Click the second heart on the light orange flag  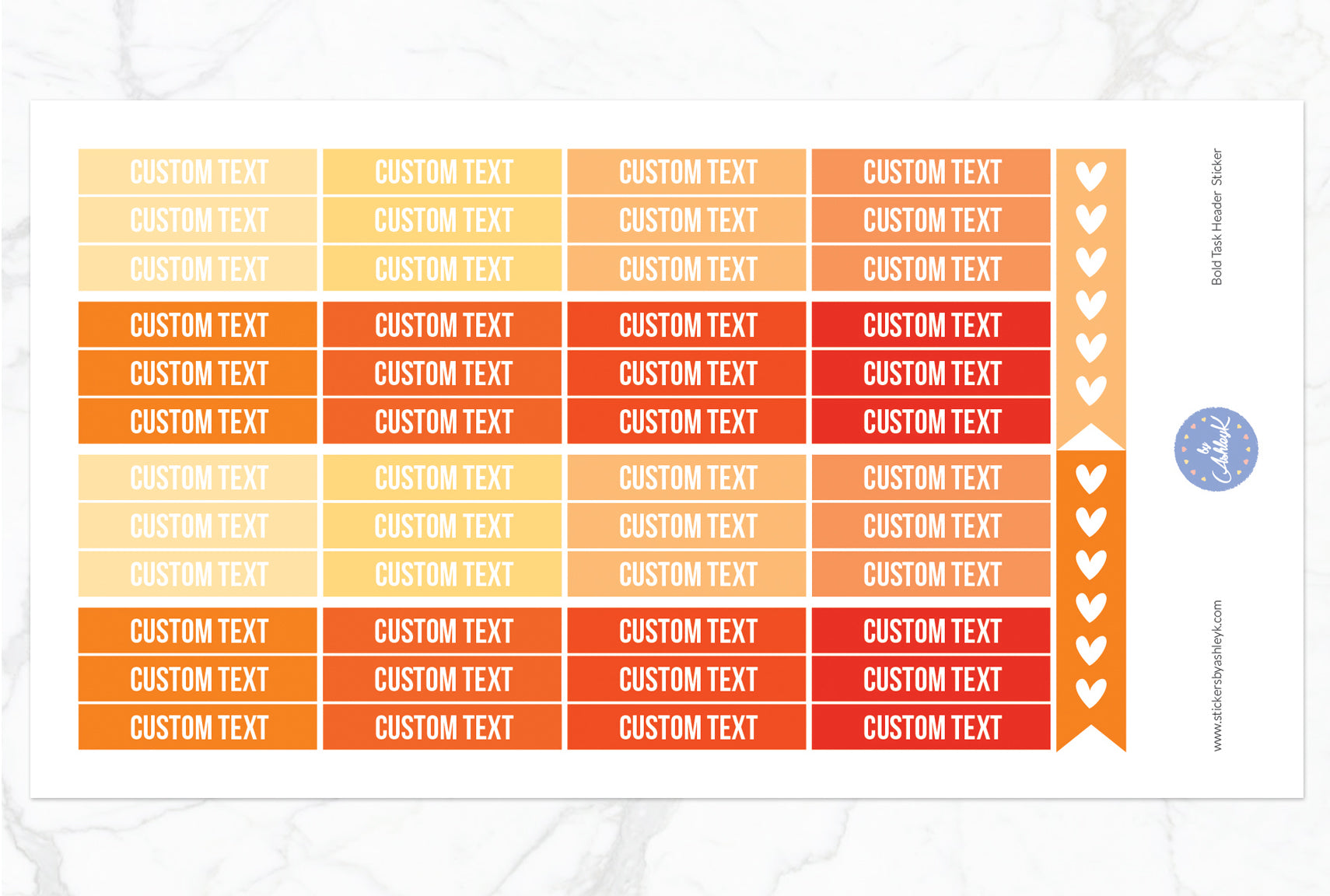click(1090, 219)
